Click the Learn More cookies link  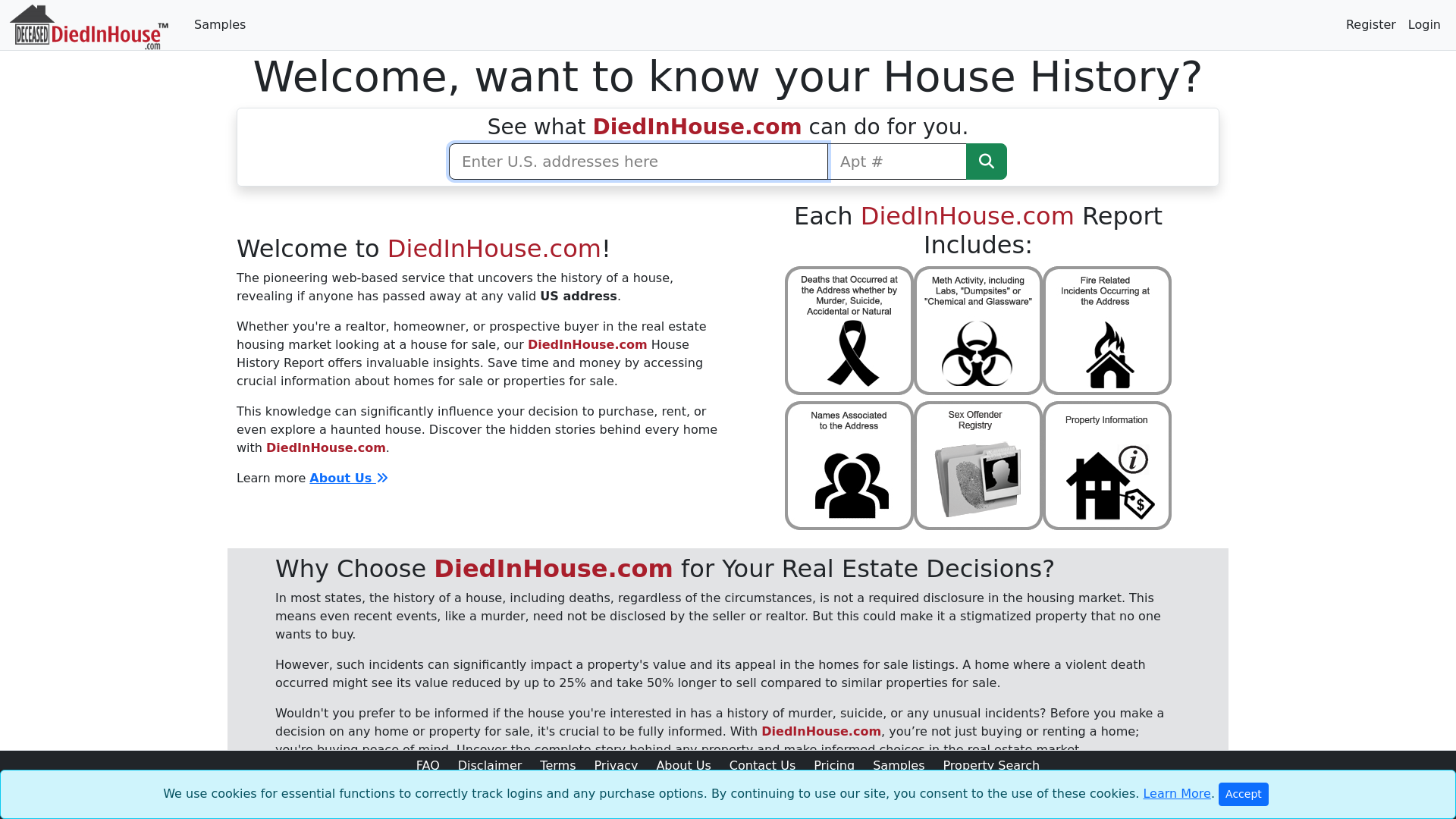(x=1177, y=793)
